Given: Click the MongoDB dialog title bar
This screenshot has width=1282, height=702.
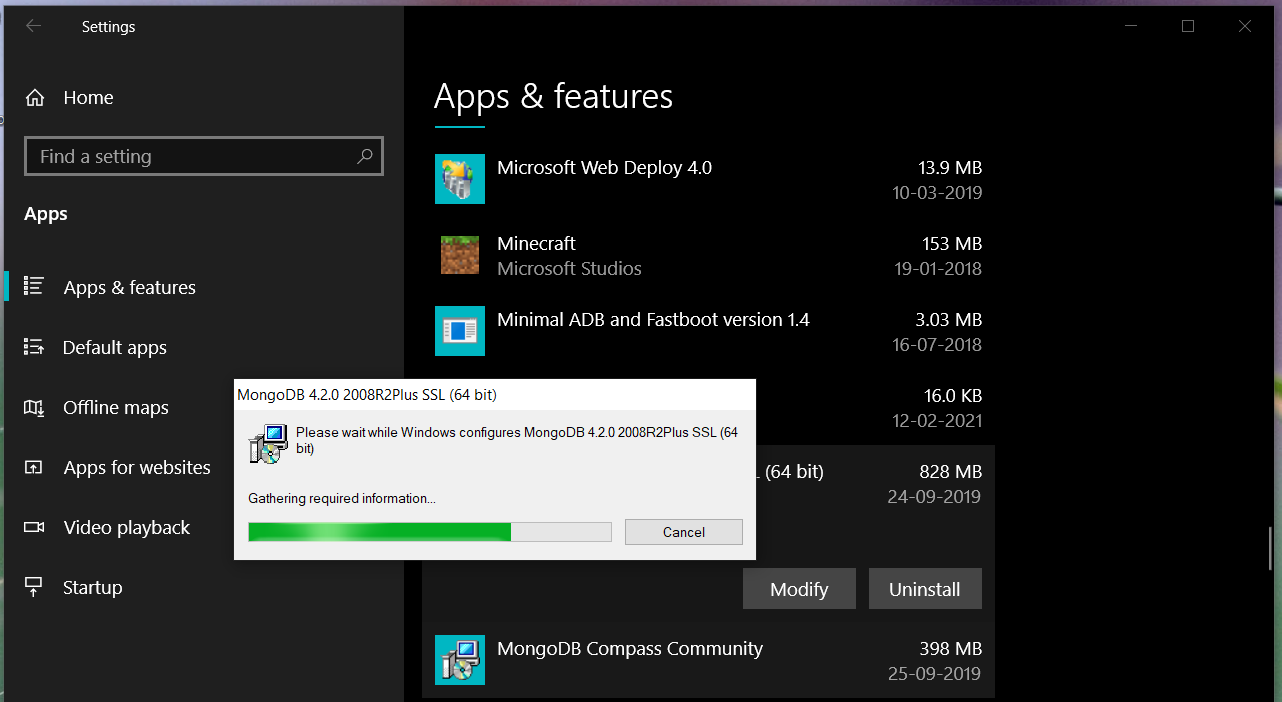Looking at the screenshot, I should coord(494,395).
